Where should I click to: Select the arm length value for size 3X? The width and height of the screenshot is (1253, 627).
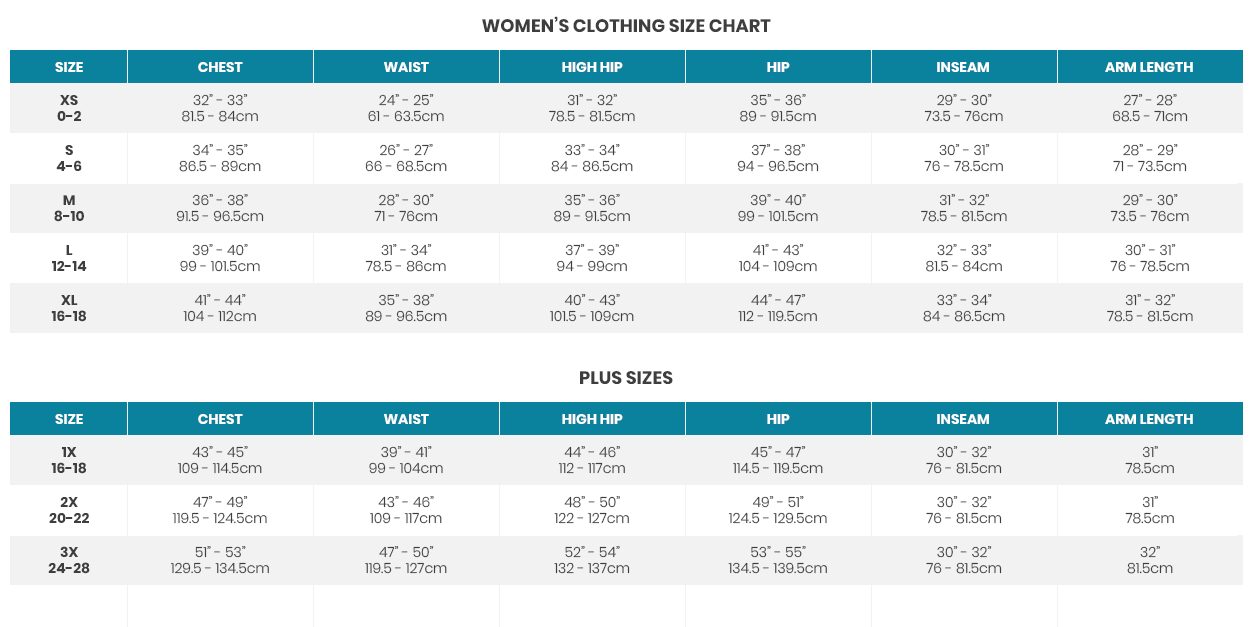pyautogui.click(x=1149, y=560)
